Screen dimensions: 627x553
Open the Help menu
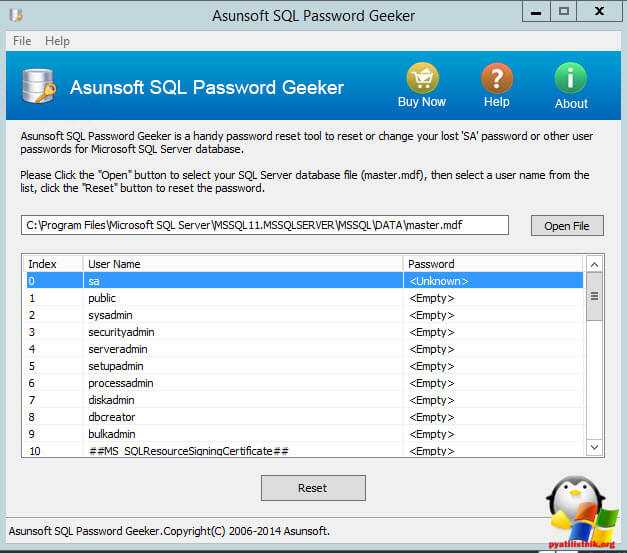(x=57, y=41)
